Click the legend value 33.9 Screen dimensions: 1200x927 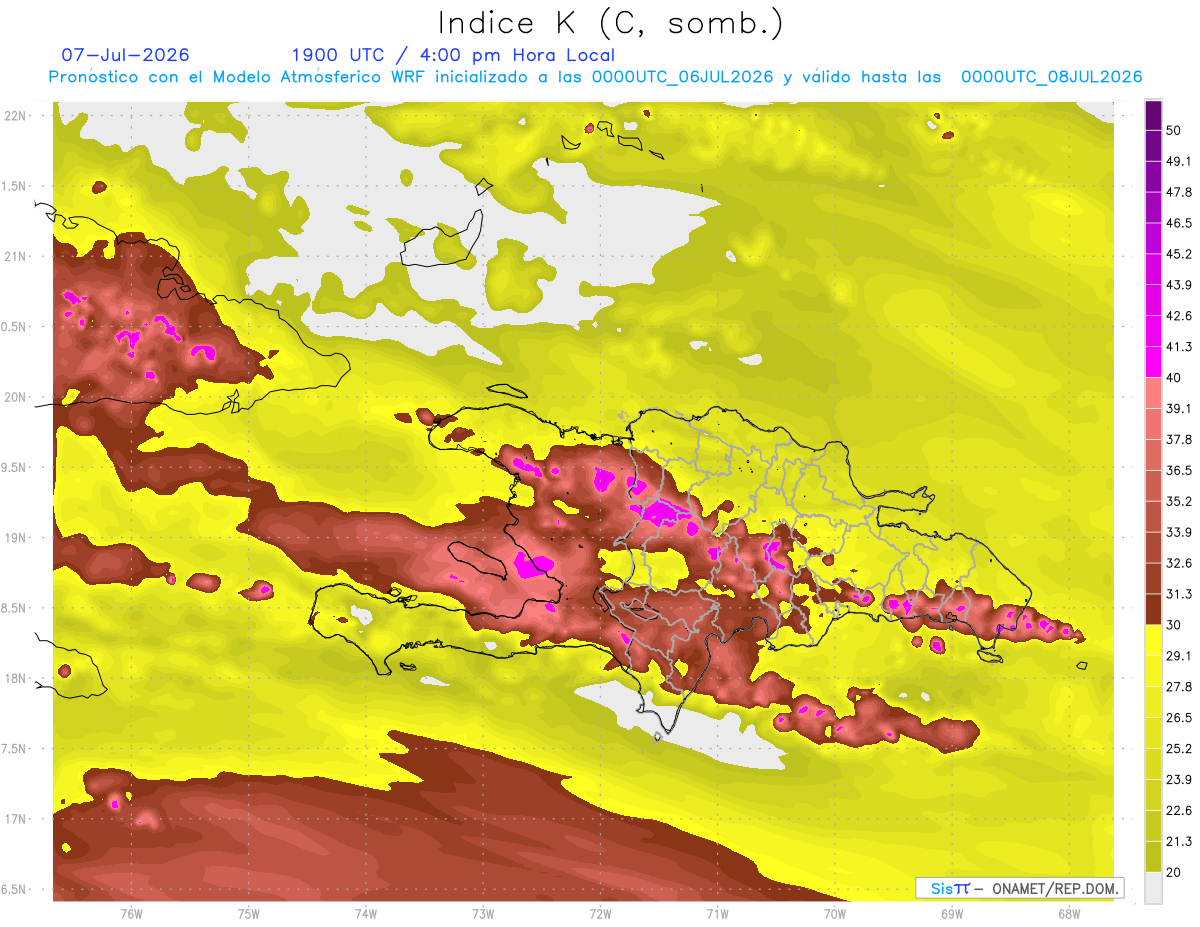(1178, 532)
